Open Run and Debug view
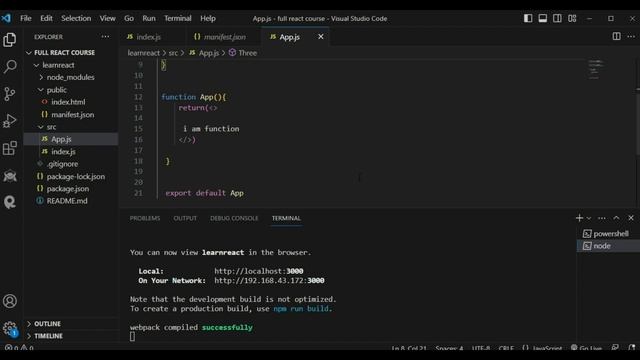The width and height of the screenshot is (640, 360). click(10, 121)
